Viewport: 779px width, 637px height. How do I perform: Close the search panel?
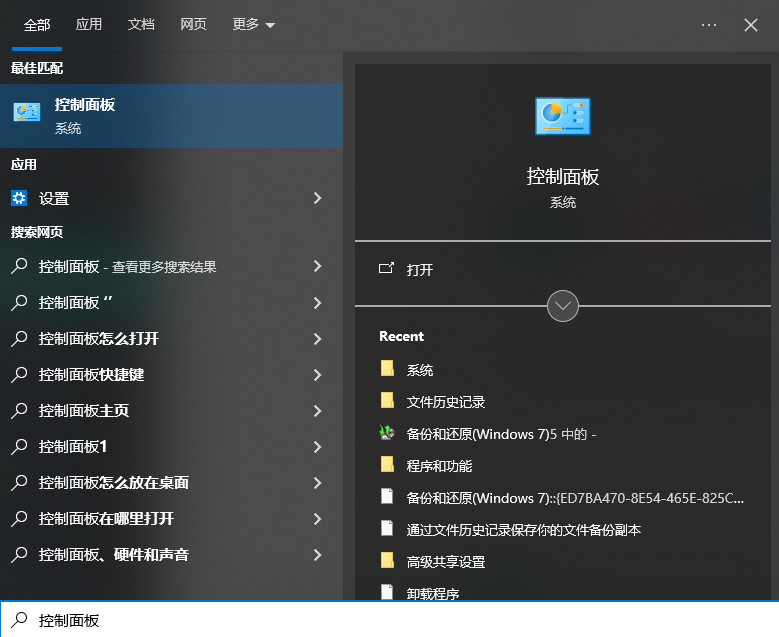(x=751, y=25)
